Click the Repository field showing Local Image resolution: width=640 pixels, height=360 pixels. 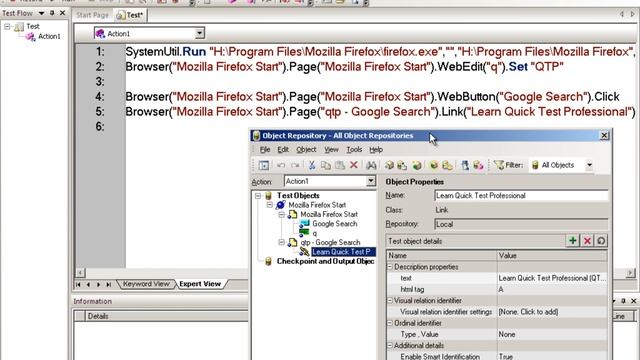[x=521, y=224]
